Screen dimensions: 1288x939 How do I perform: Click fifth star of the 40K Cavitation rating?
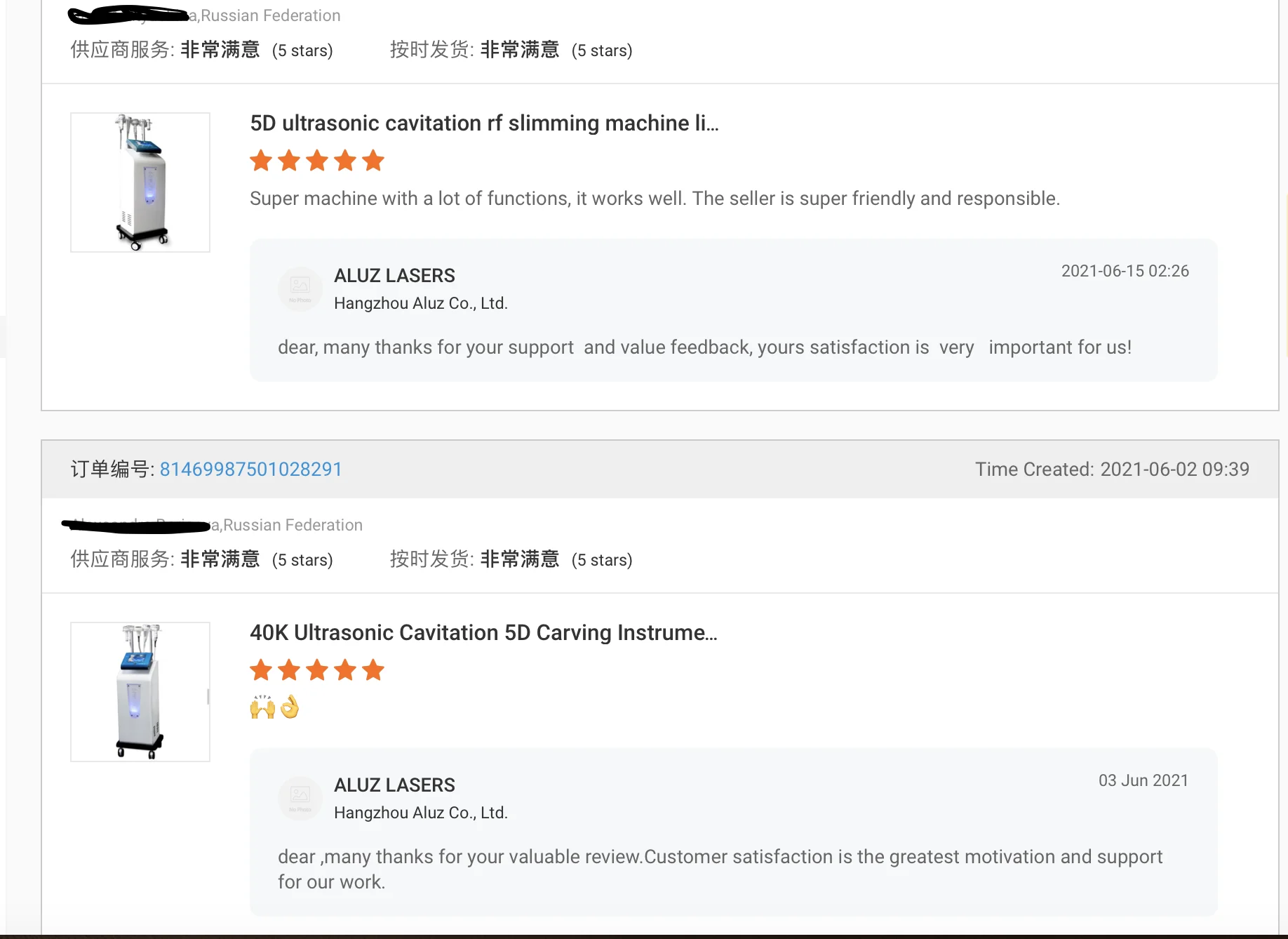coord(373,670)
